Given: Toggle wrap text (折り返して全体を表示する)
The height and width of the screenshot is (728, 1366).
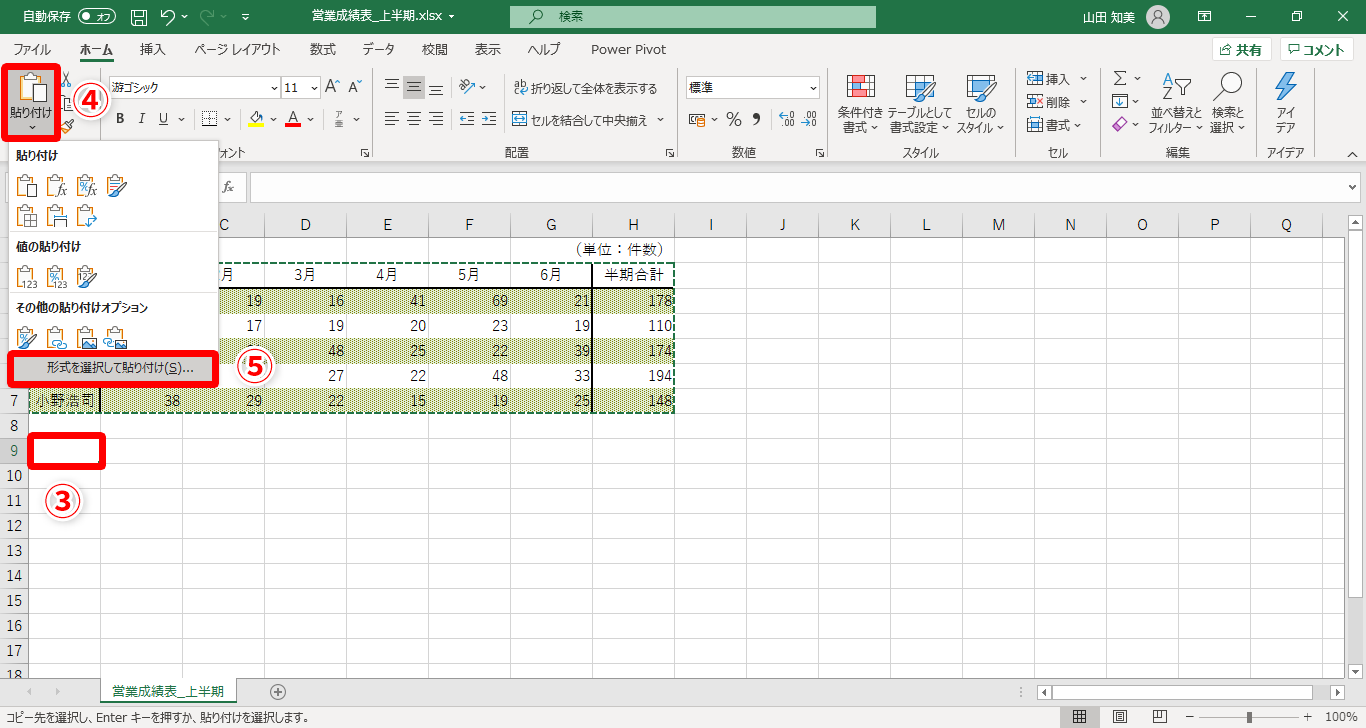Looking at the screenshot, I should [x=585, y=88].
